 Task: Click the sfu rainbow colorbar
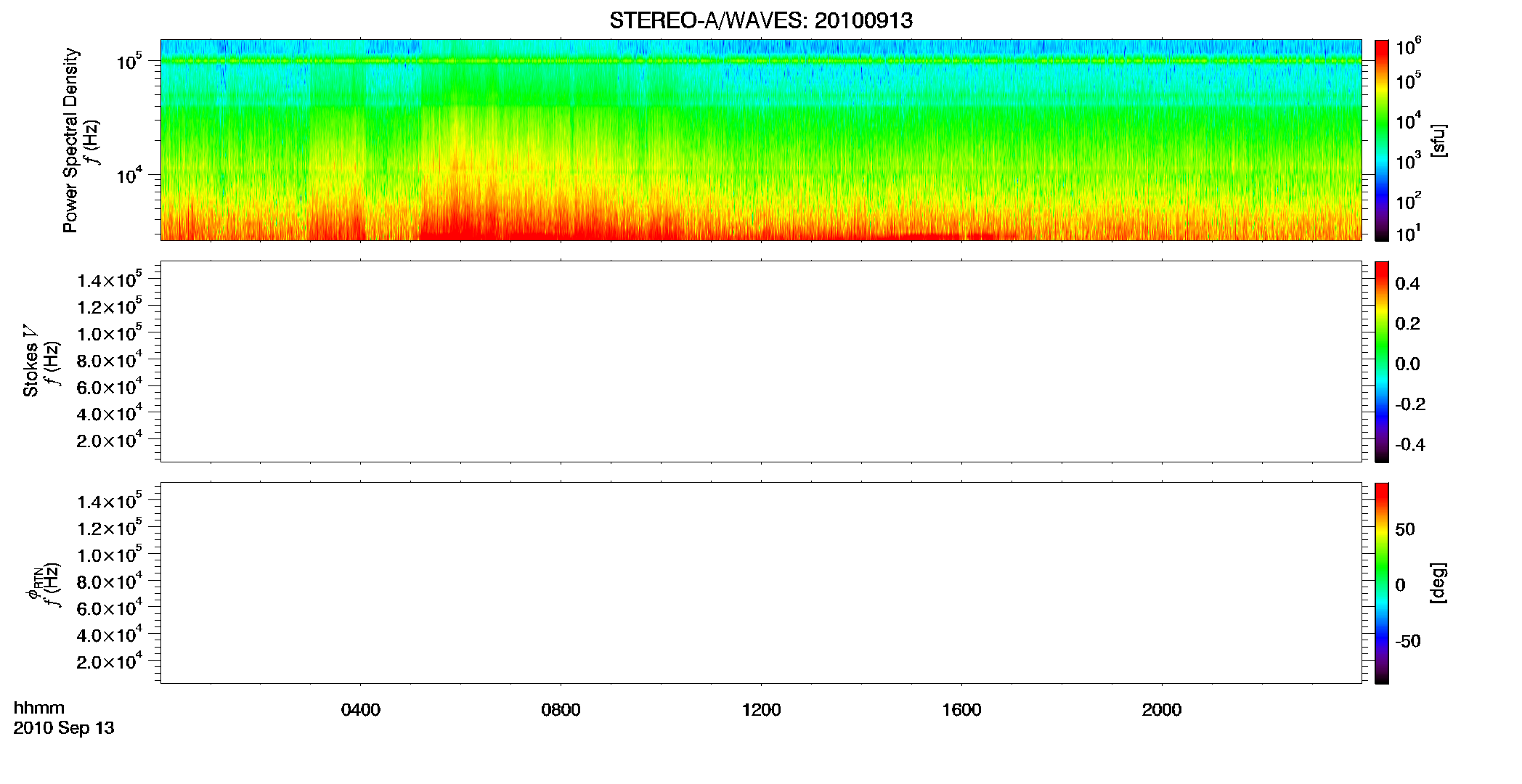click(1382, 140)
